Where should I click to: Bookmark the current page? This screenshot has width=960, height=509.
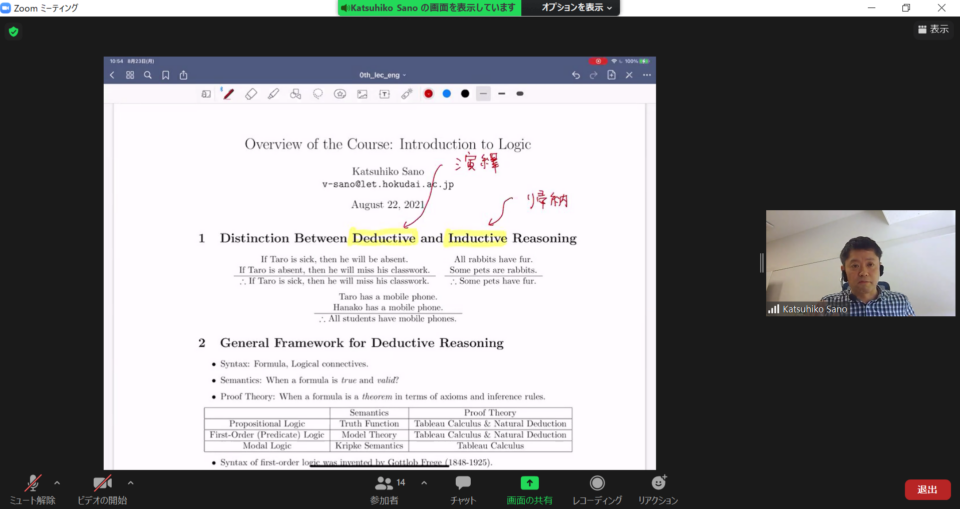coord(165,75)
